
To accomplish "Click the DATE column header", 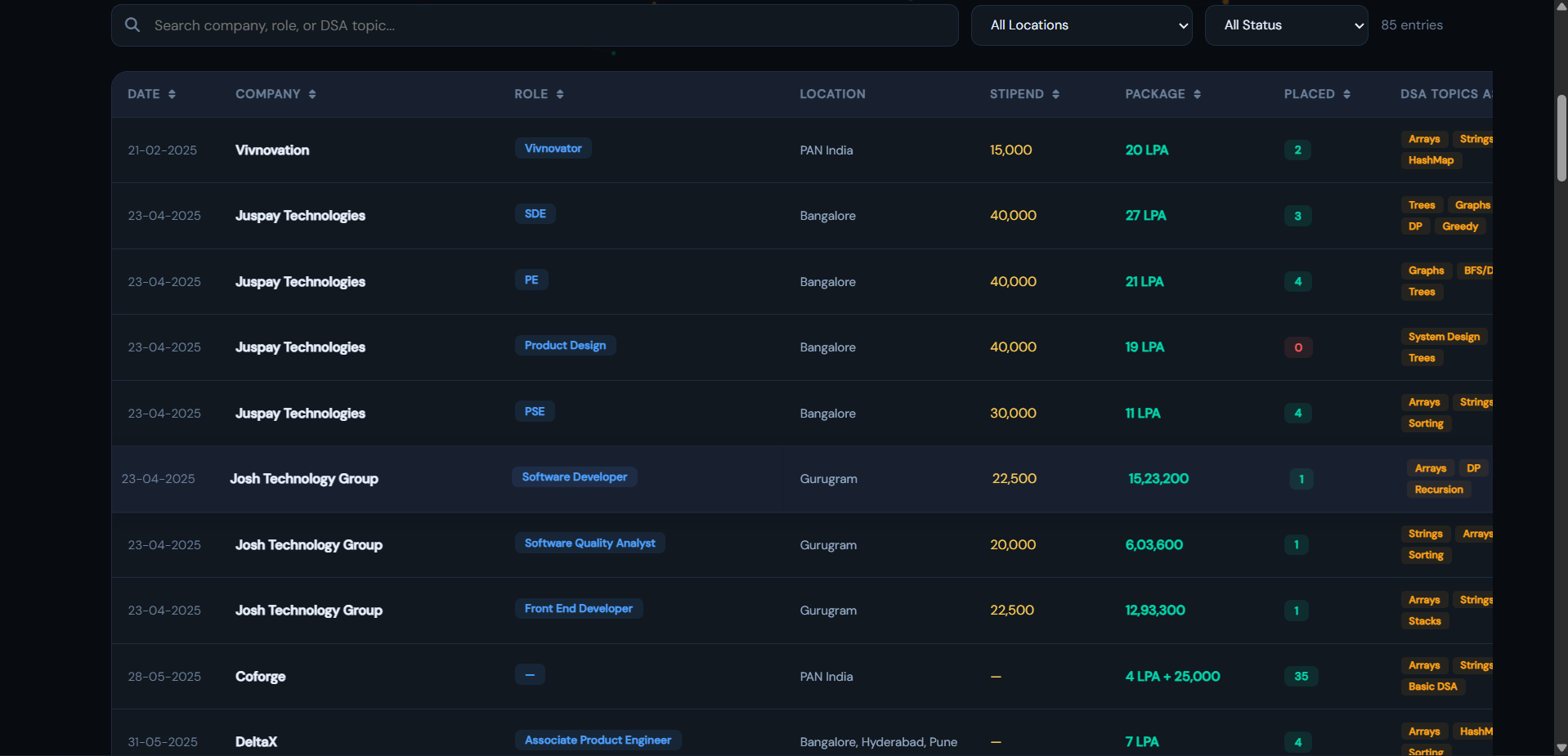I will coord(151,94).
